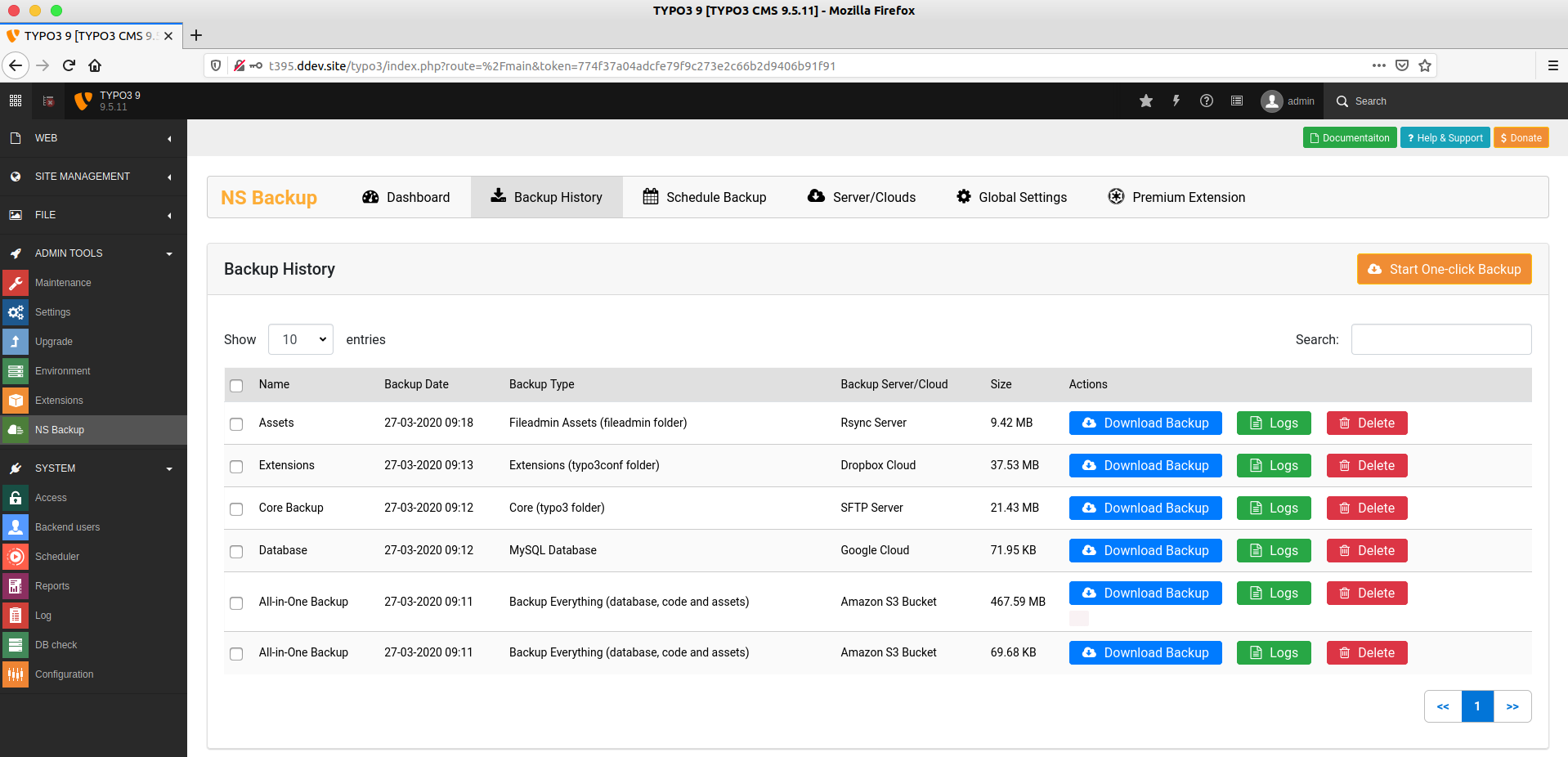Click the Upgrade arrow icon in sidebar
Viewport: 1568px width, 757px height.
point(16,342)
